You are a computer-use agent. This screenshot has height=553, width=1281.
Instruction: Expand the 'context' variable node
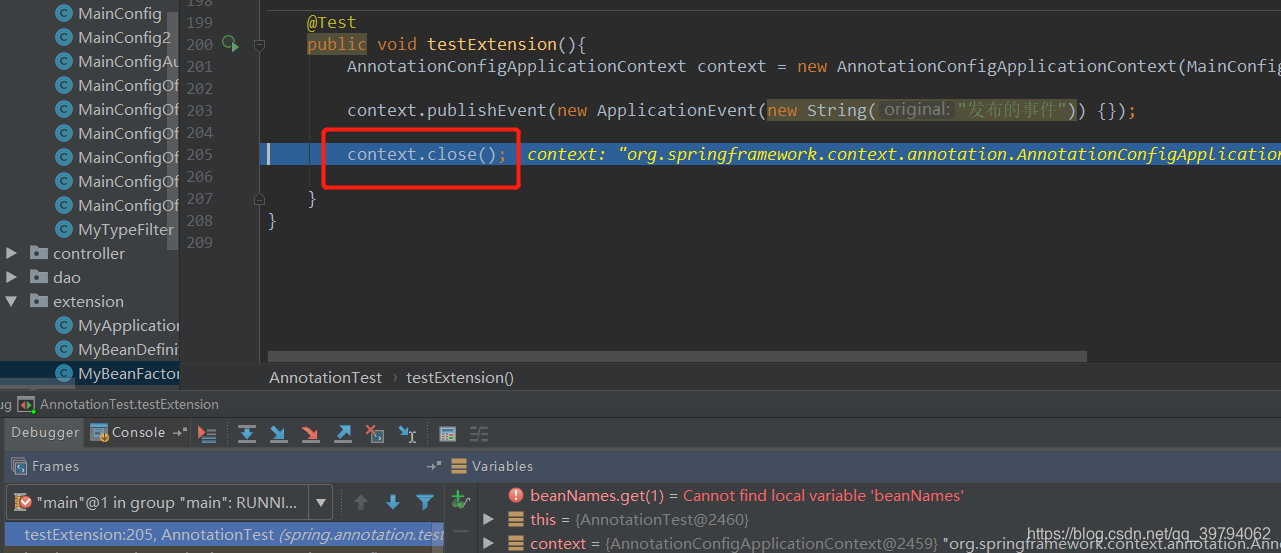click(x=488, y=543)
